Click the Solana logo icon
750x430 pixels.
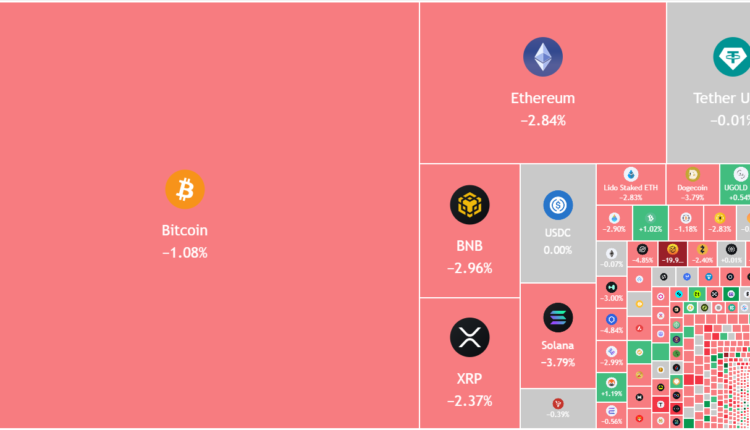point(558,318)
